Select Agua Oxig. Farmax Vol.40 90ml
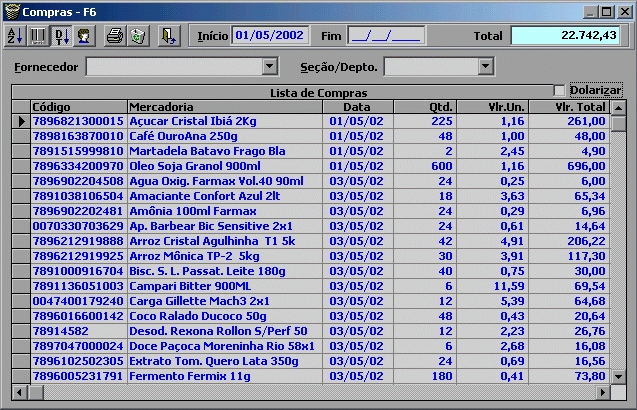The height and width of the screenshot is (410, 637). point(217,181)
